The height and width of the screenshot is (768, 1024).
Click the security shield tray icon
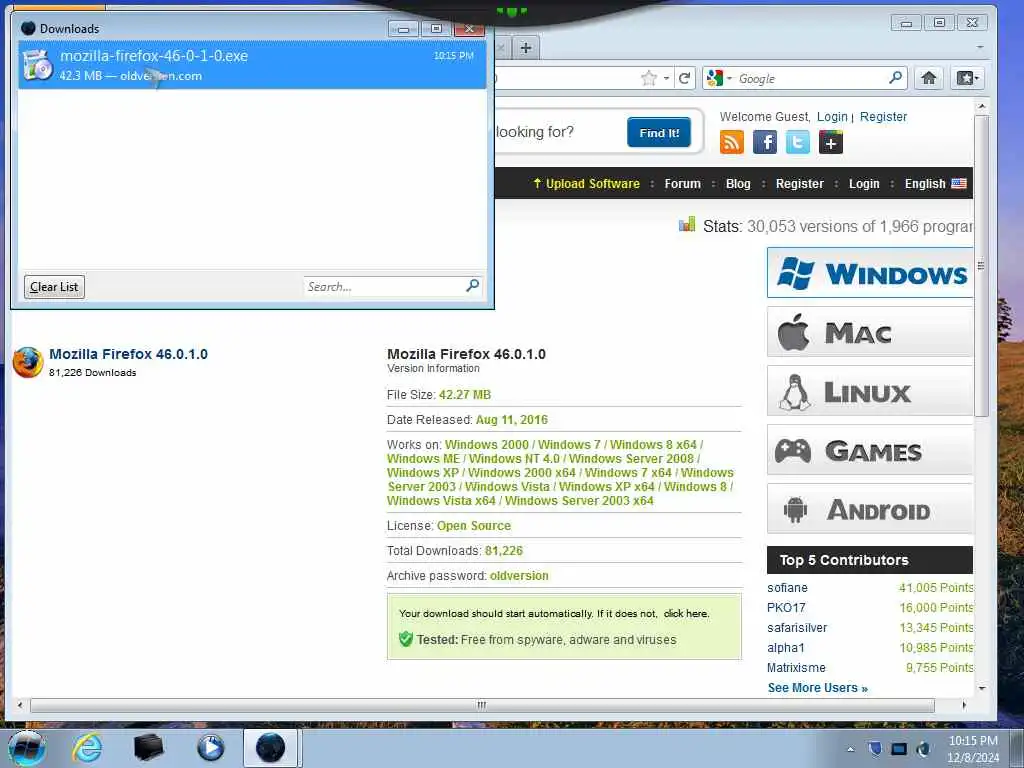(875, 748)
